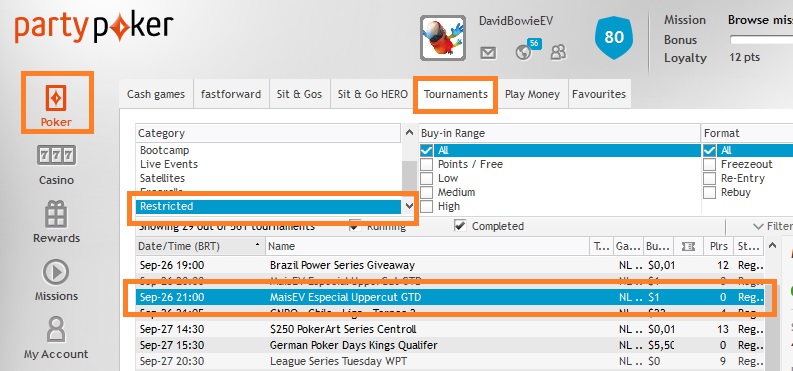Click the DavidBowieEV username
Image resolution: width=793 pixels, height=371 pixels.
[x=516, y=21]
